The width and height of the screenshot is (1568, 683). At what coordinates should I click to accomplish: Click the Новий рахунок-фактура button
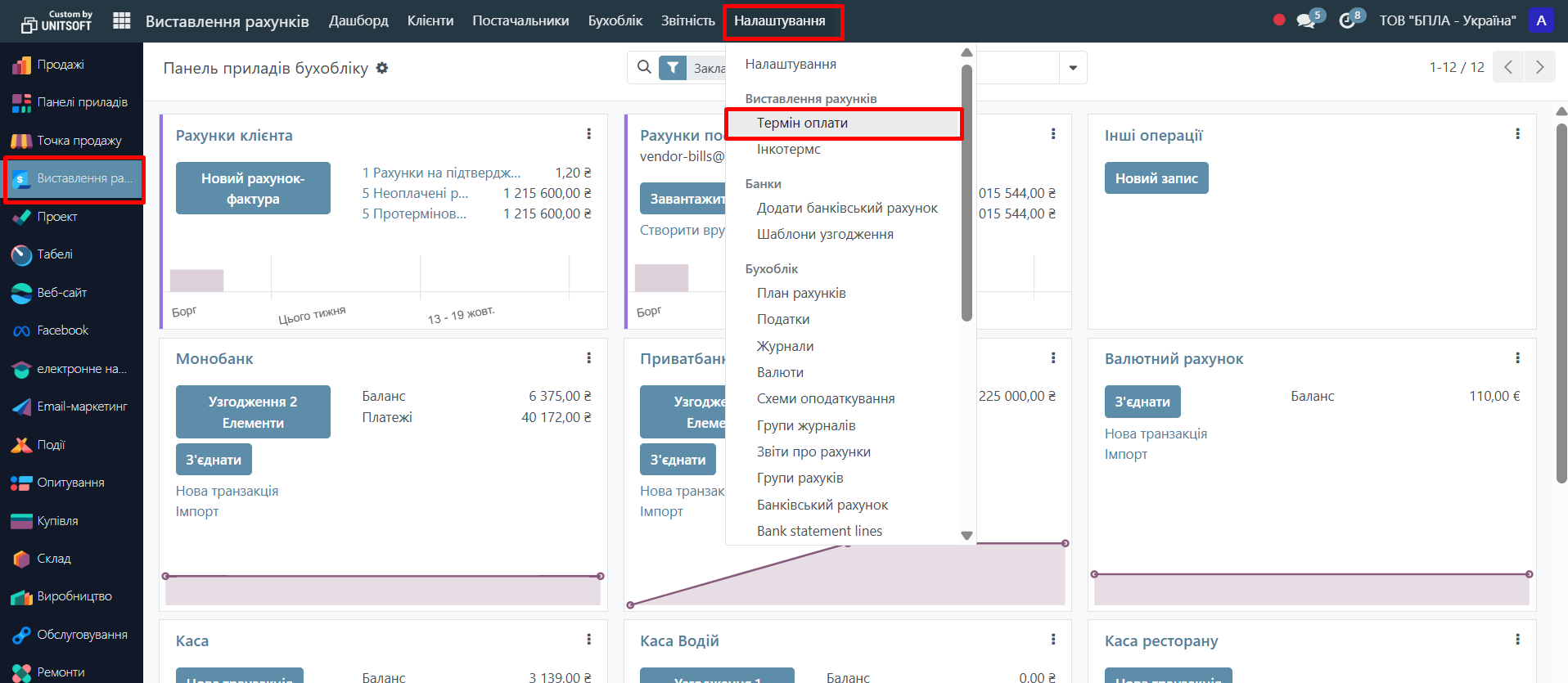click(x=253, y=188)
